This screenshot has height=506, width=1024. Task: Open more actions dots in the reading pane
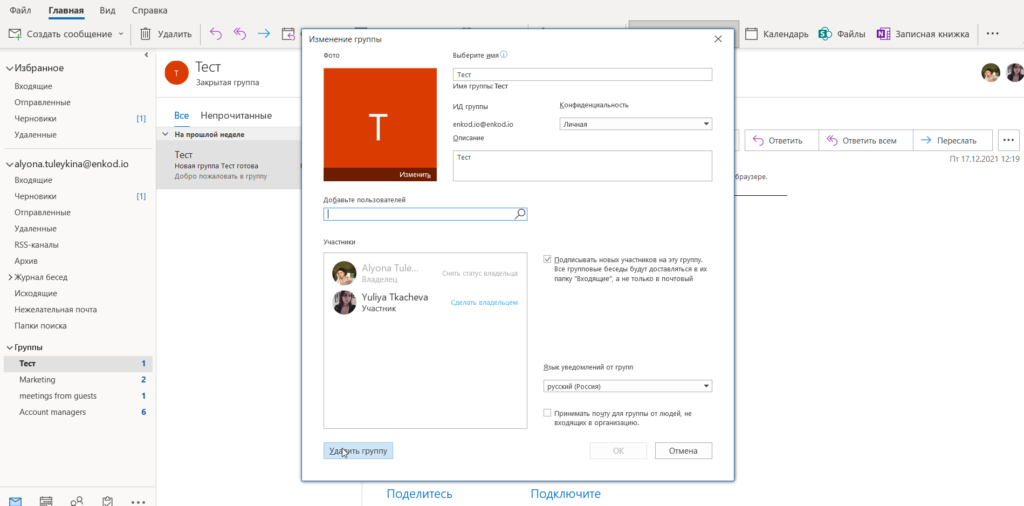(1009, 140)
